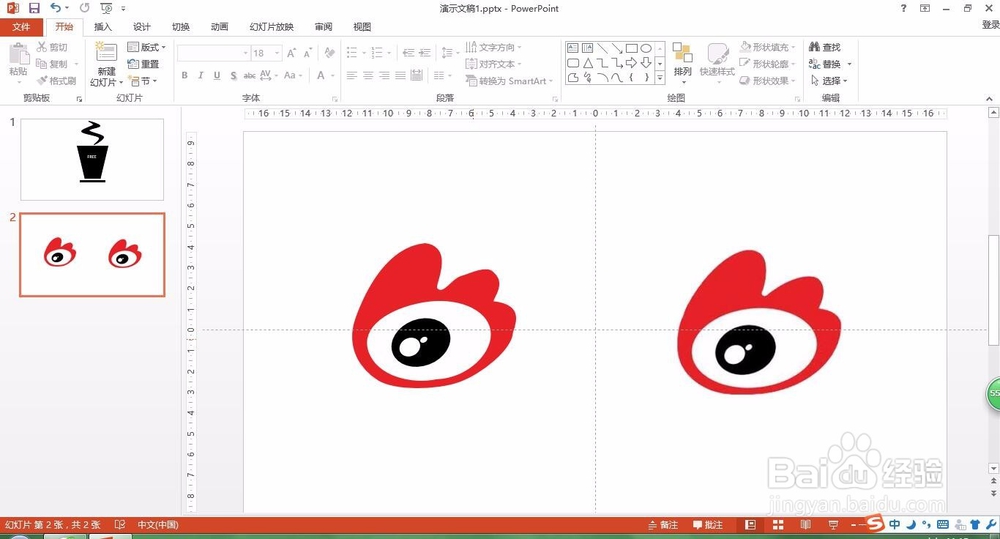Collapse the ribbon with the up arrow
The height and width of the screenshot is (539, 1000).
point(989,99)
